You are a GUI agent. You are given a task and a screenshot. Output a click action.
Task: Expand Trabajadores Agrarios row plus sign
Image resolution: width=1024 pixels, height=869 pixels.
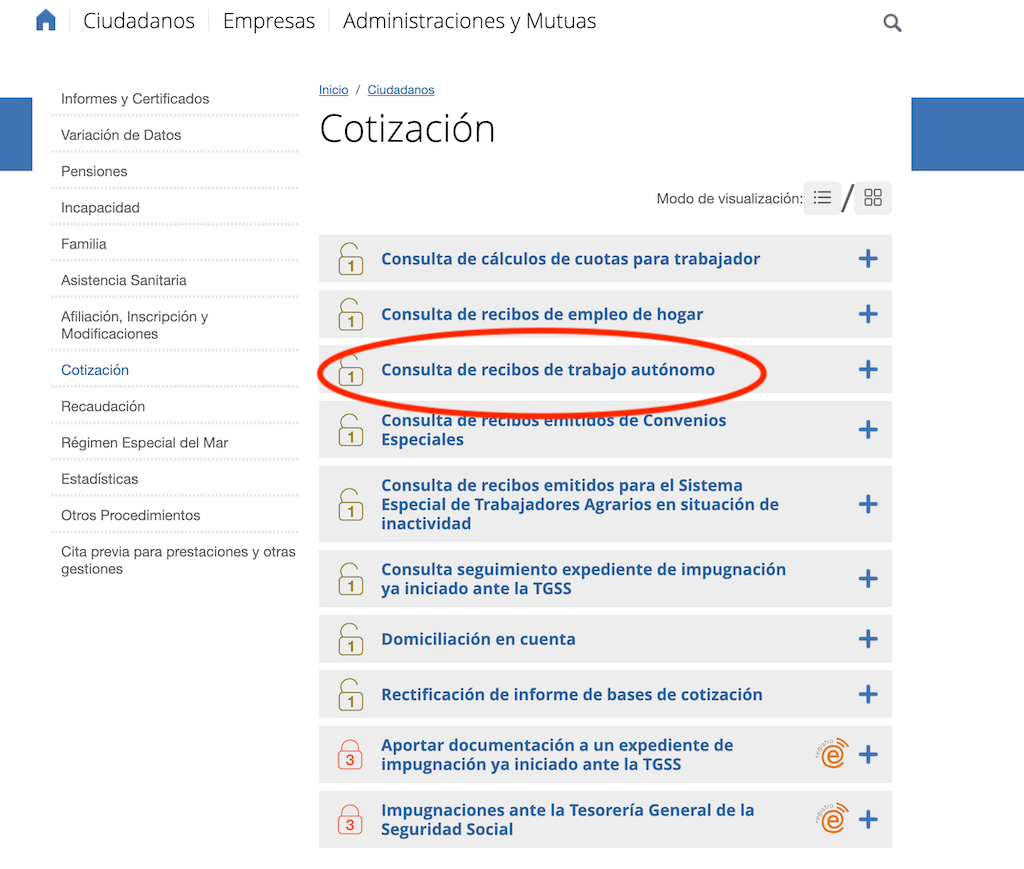tap(868, 504)
